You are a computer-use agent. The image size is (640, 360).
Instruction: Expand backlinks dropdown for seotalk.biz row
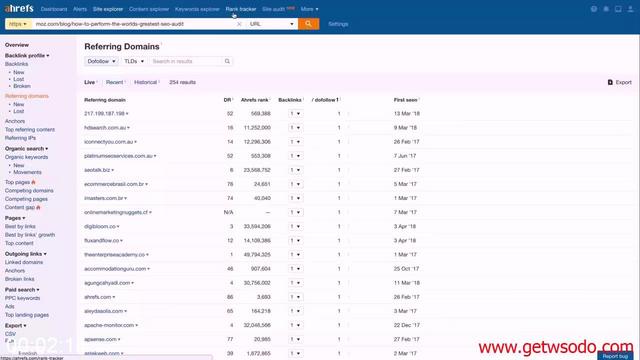[296, 170]
